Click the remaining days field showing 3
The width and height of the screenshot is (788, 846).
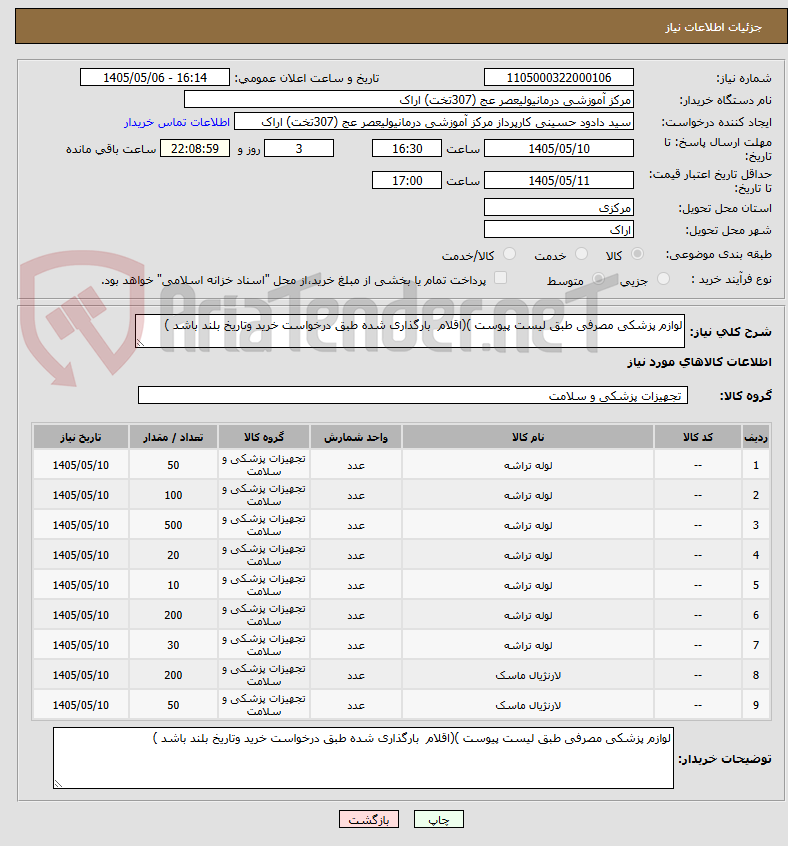pyautogui.click(x=299, y=148)
